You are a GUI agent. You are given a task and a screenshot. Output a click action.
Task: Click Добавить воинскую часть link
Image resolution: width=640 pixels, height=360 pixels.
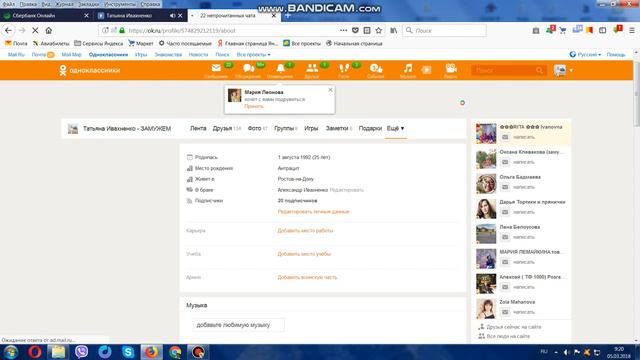307,277
